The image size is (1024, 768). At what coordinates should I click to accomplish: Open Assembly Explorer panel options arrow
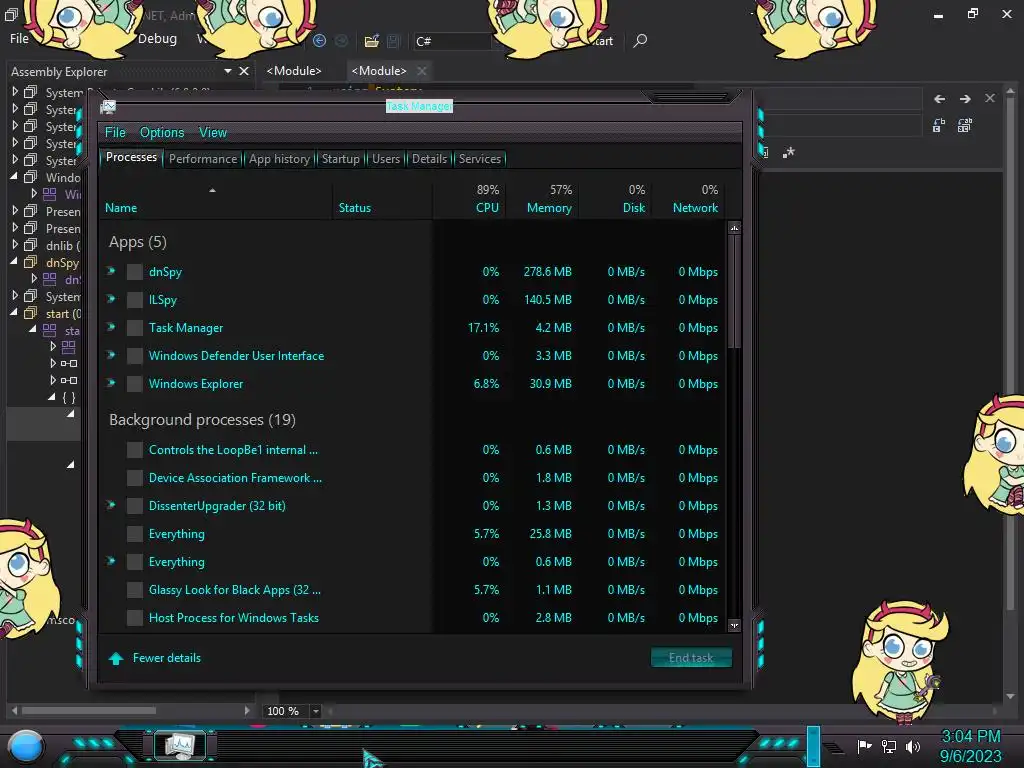pyautogui.click(x=227, y=71)
